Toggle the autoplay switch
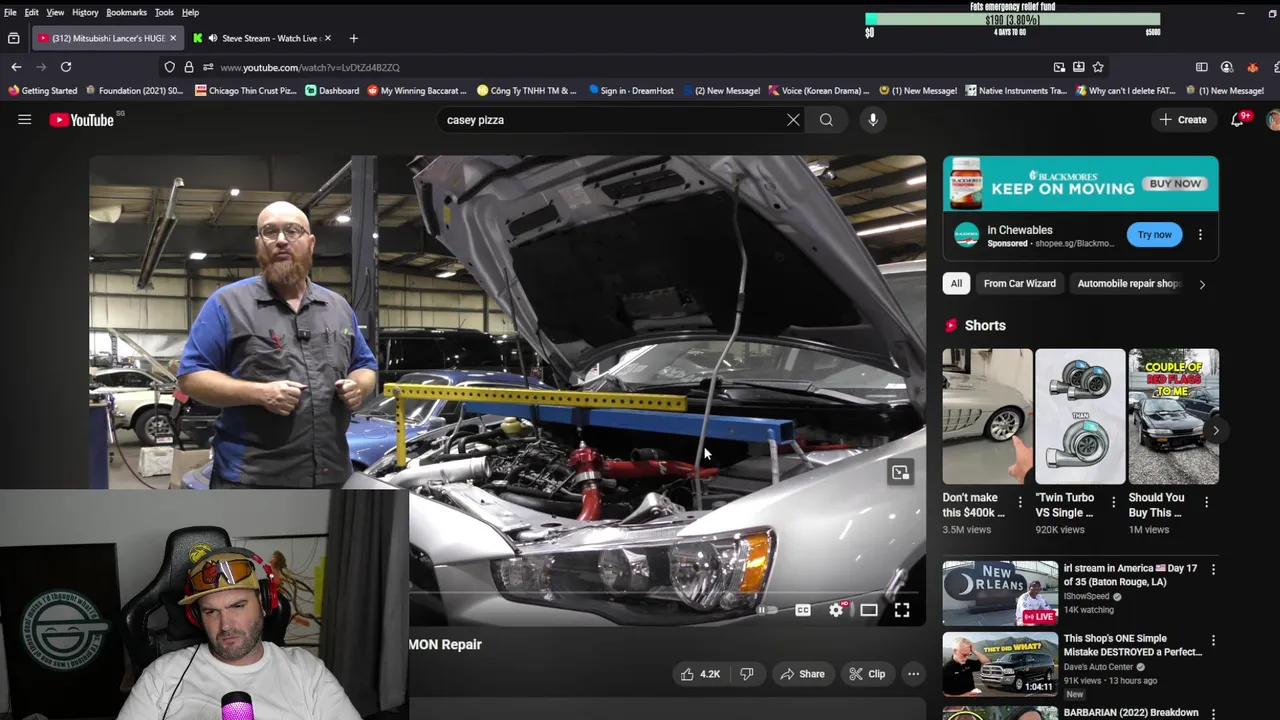Viewport: 1280px width, 720px height. pyautogui.click(x=766, y=610)
